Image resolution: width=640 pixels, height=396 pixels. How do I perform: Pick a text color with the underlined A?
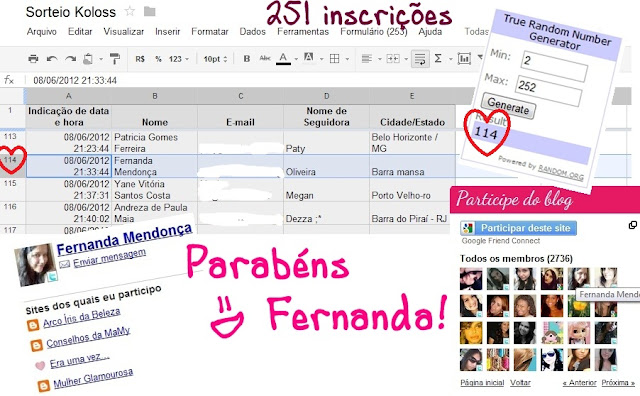tap(283, 59)
